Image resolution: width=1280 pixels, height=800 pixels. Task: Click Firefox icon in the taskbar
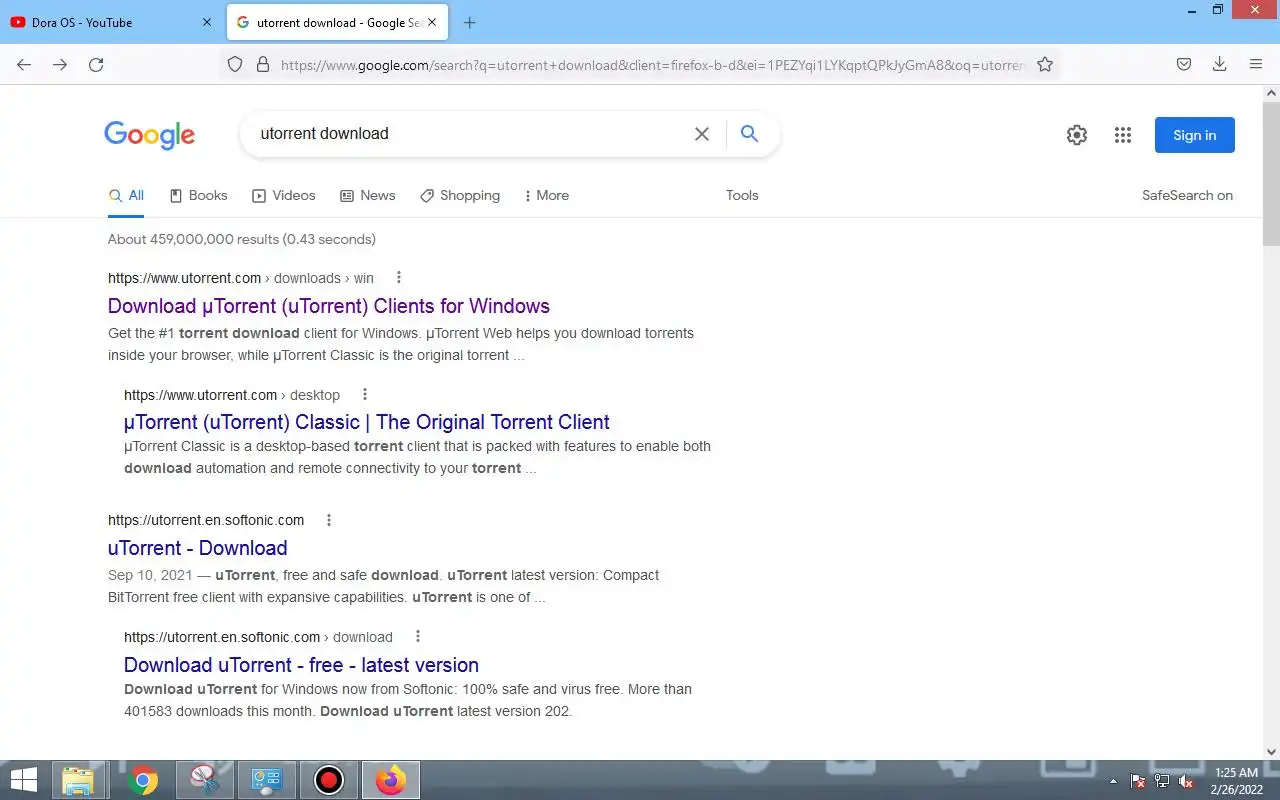[x=391, y=780]
